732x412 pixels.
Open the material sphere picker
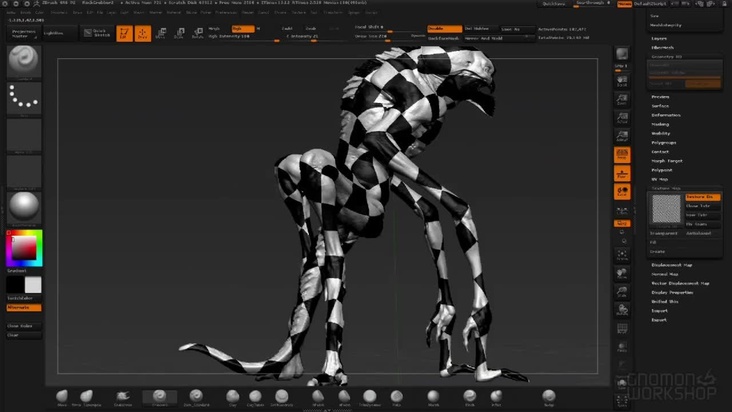point(24,207)
